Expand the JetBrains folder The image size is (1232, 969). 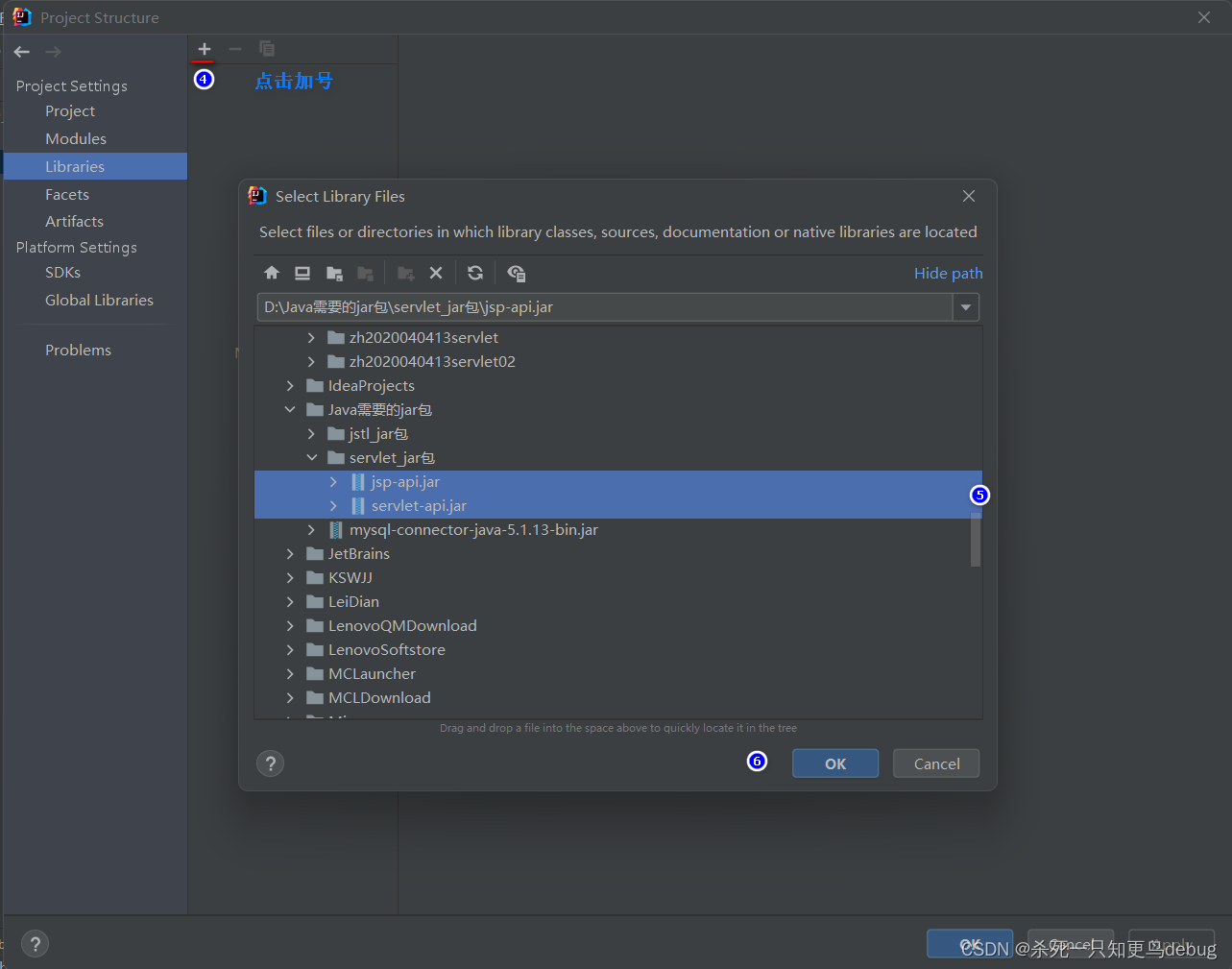(290, 554)
